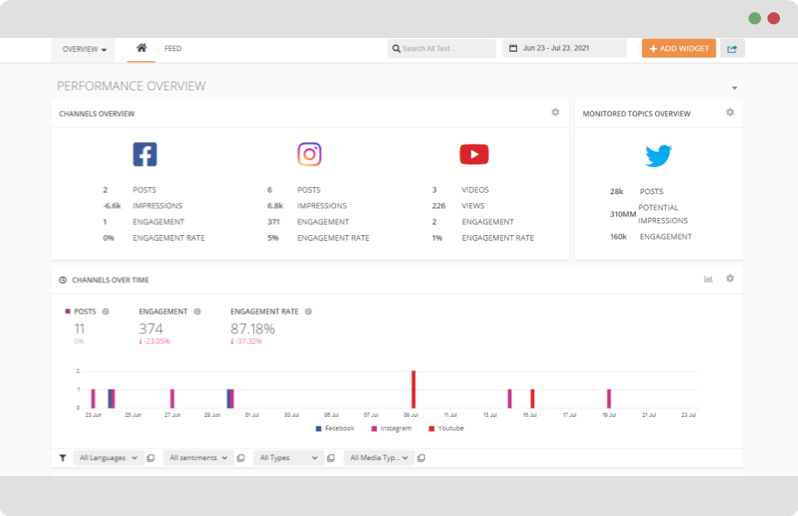
Task: Click the 374 engagement total value
Action: click(x=151, y=329)
